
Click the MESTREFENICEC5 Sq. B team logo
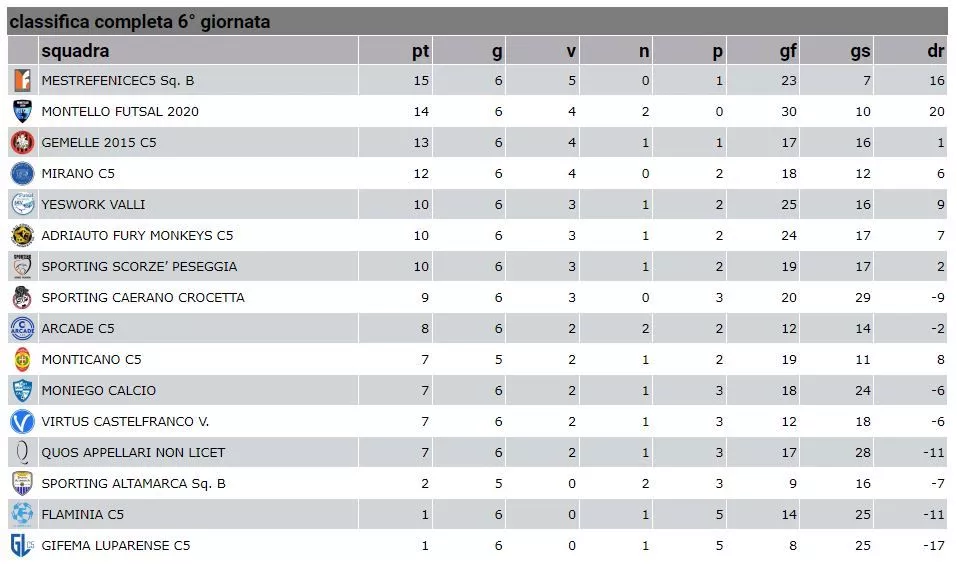click(x=23, y=81)
